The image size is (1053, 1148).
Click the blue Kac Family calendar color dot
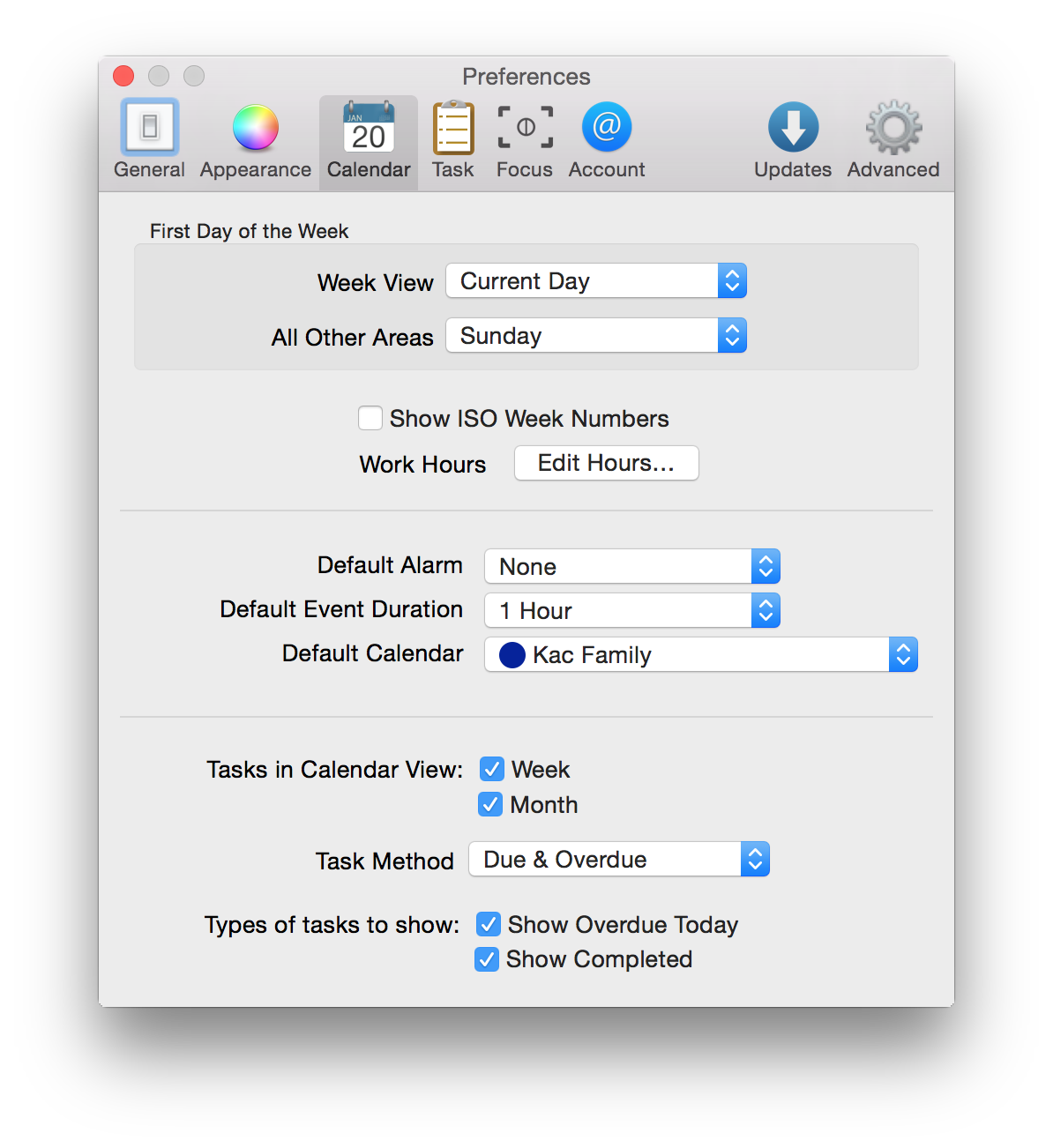pos(512,655)
